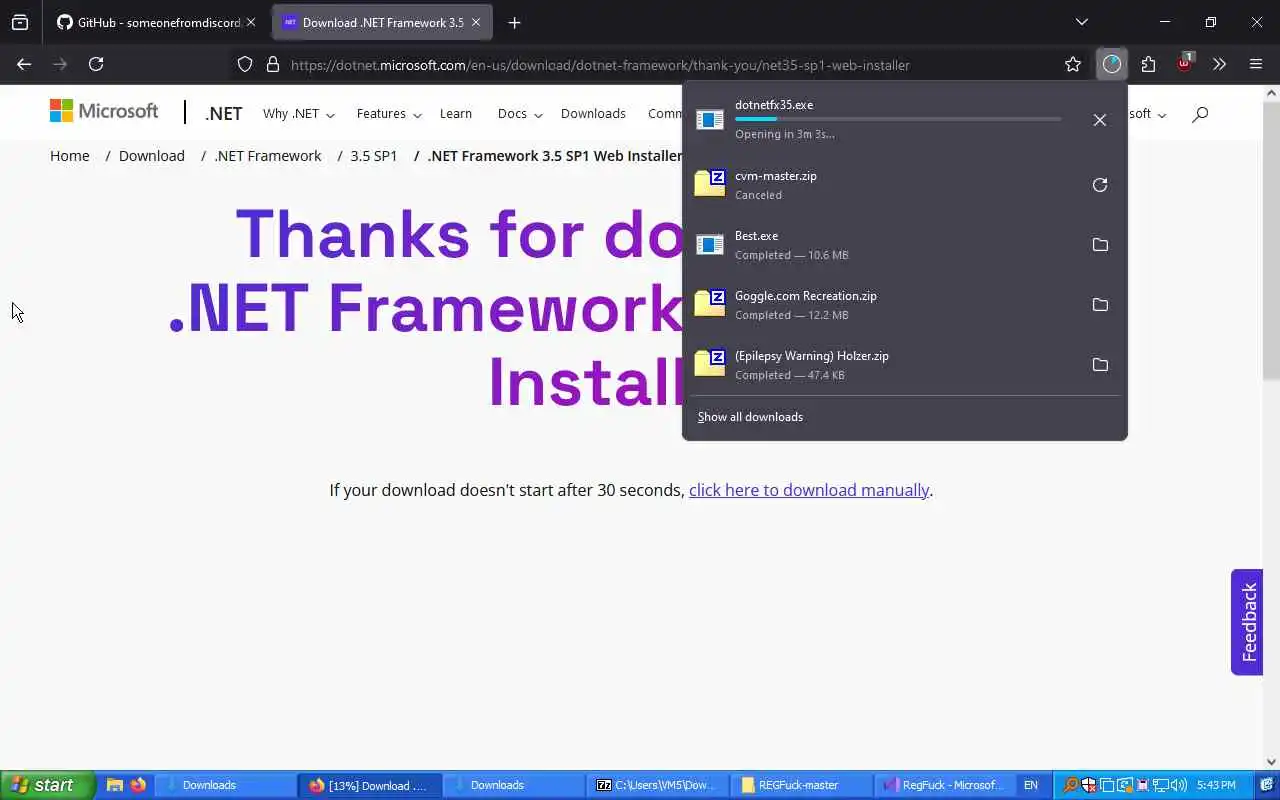
Task: Click the EN language indicator
Action: (1031, 785)
